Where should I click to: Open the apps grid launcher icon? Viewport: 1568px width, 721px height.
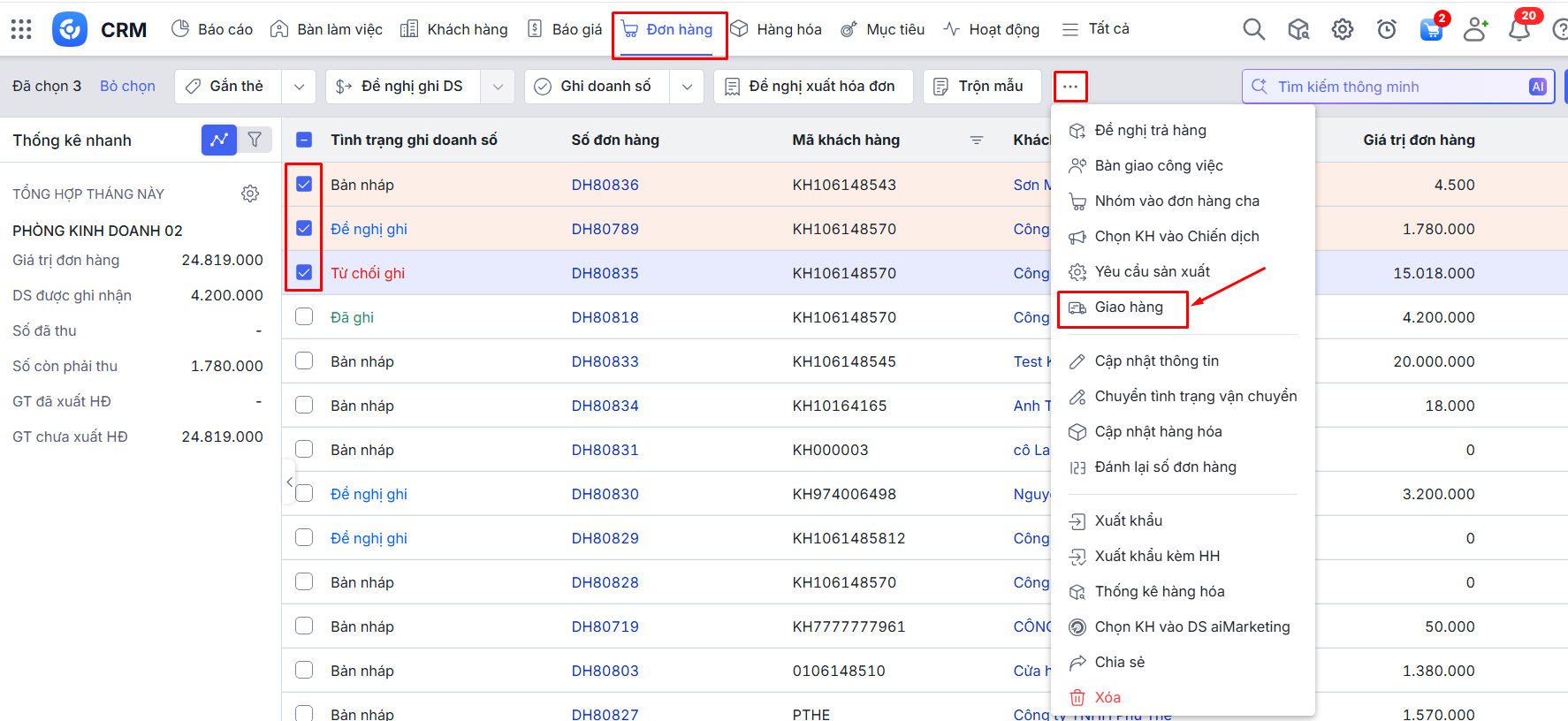tap(21, 29)
